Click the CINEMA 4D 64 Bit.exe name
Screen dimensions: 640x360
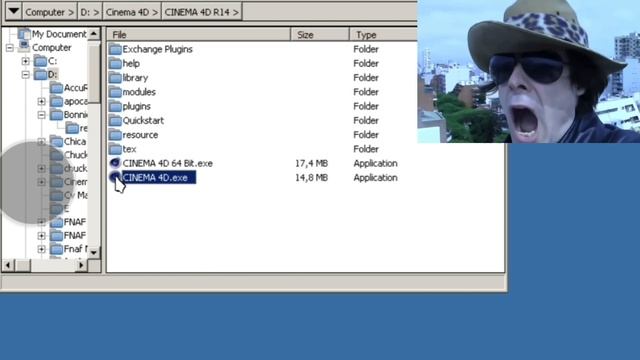point(168,163)
